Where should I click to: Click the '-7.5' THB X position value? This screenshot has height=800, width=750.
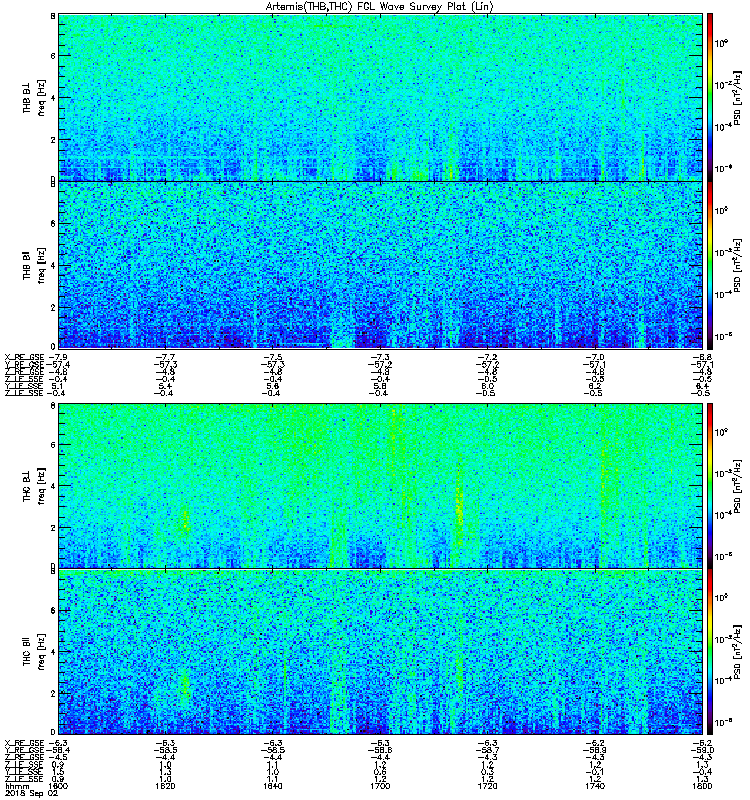point(272,357)
